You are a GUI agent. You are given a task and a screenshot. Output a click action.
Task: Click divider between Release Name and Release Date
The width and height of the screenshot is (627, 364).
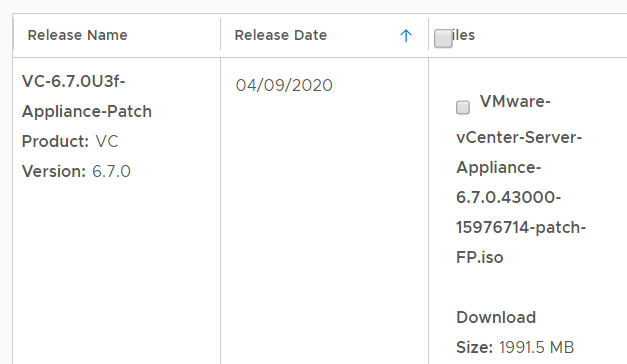point(220,35)
